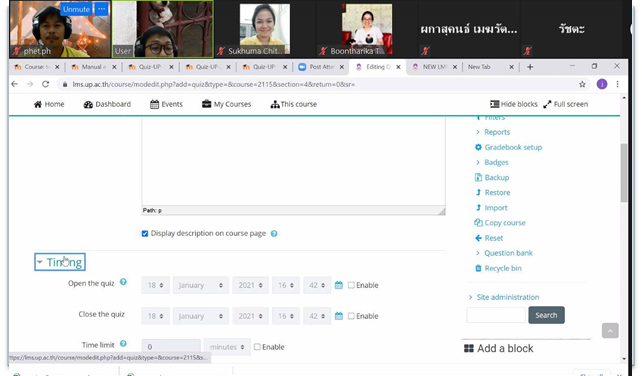Toggle Display description on course page checkbox
Image resolution: width=642 pixels, height=376 pixels.
tap(145, 233)
